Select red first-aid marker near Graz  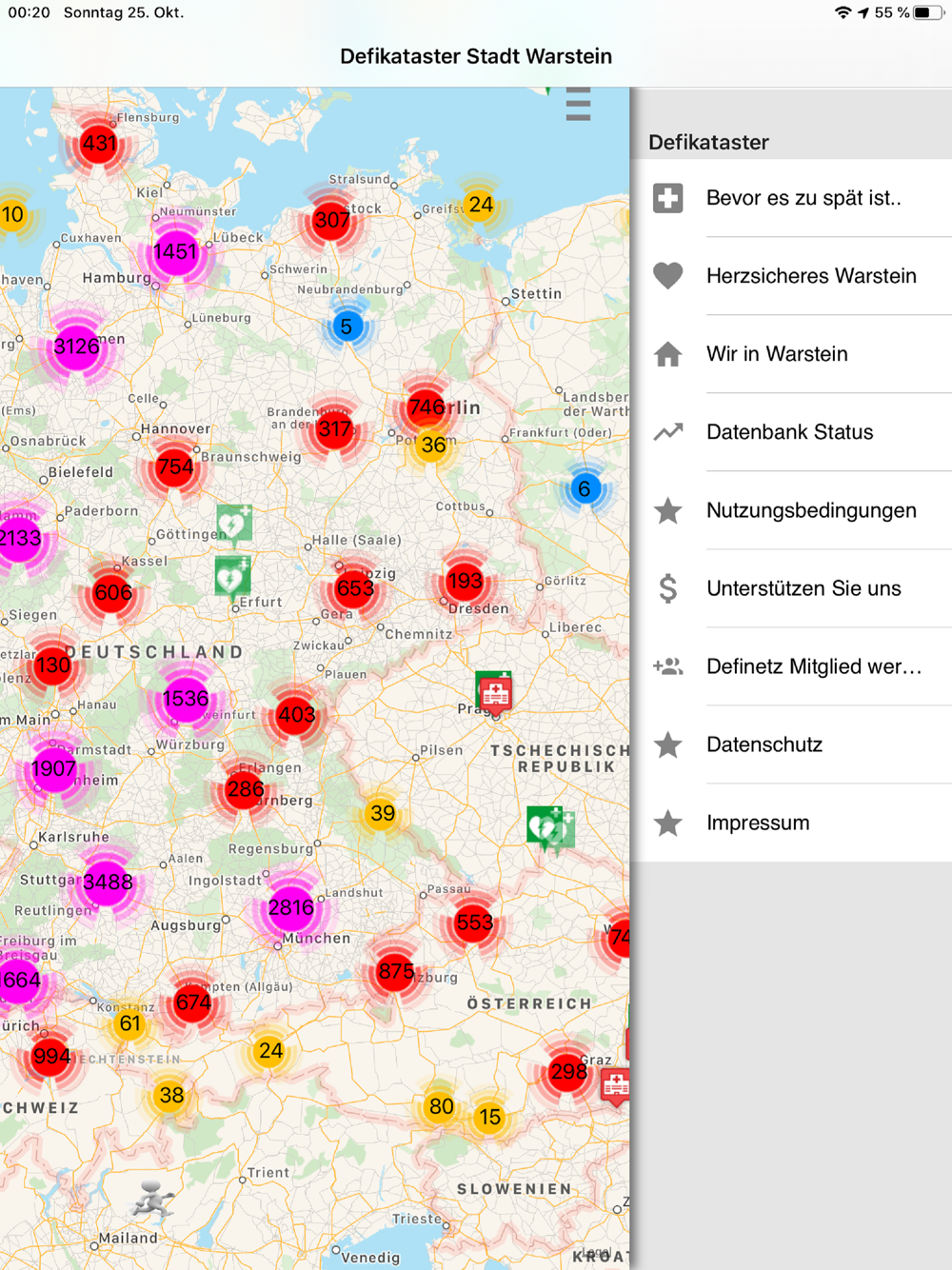pos(616,1085)
